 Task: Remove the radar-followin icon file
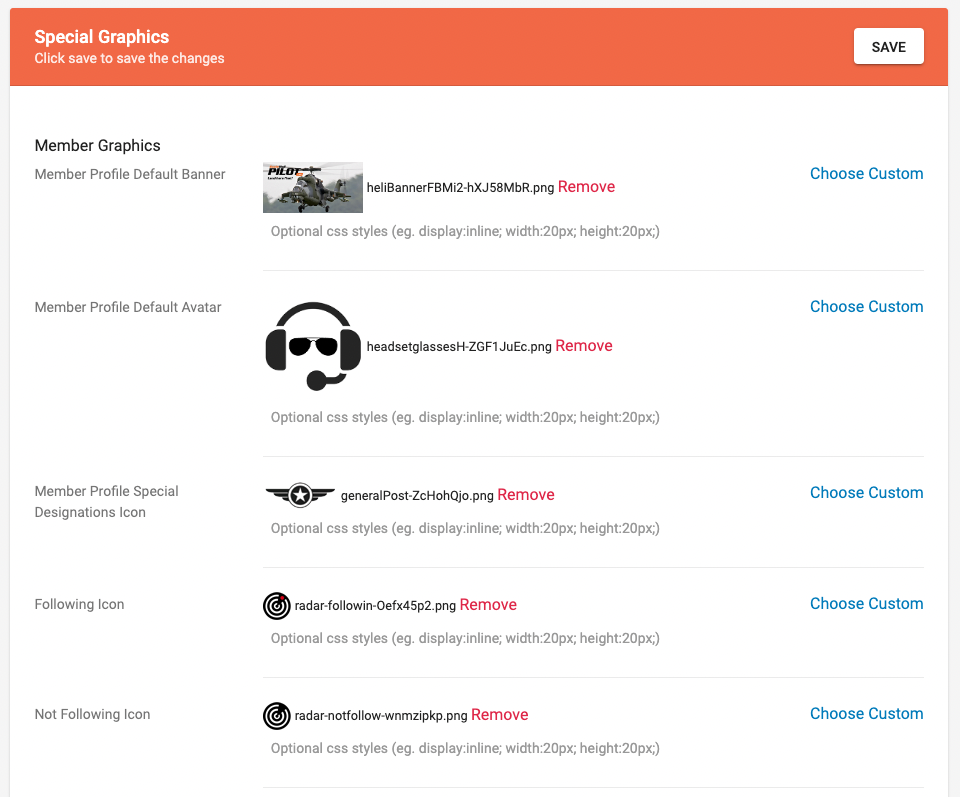point(488,605)
